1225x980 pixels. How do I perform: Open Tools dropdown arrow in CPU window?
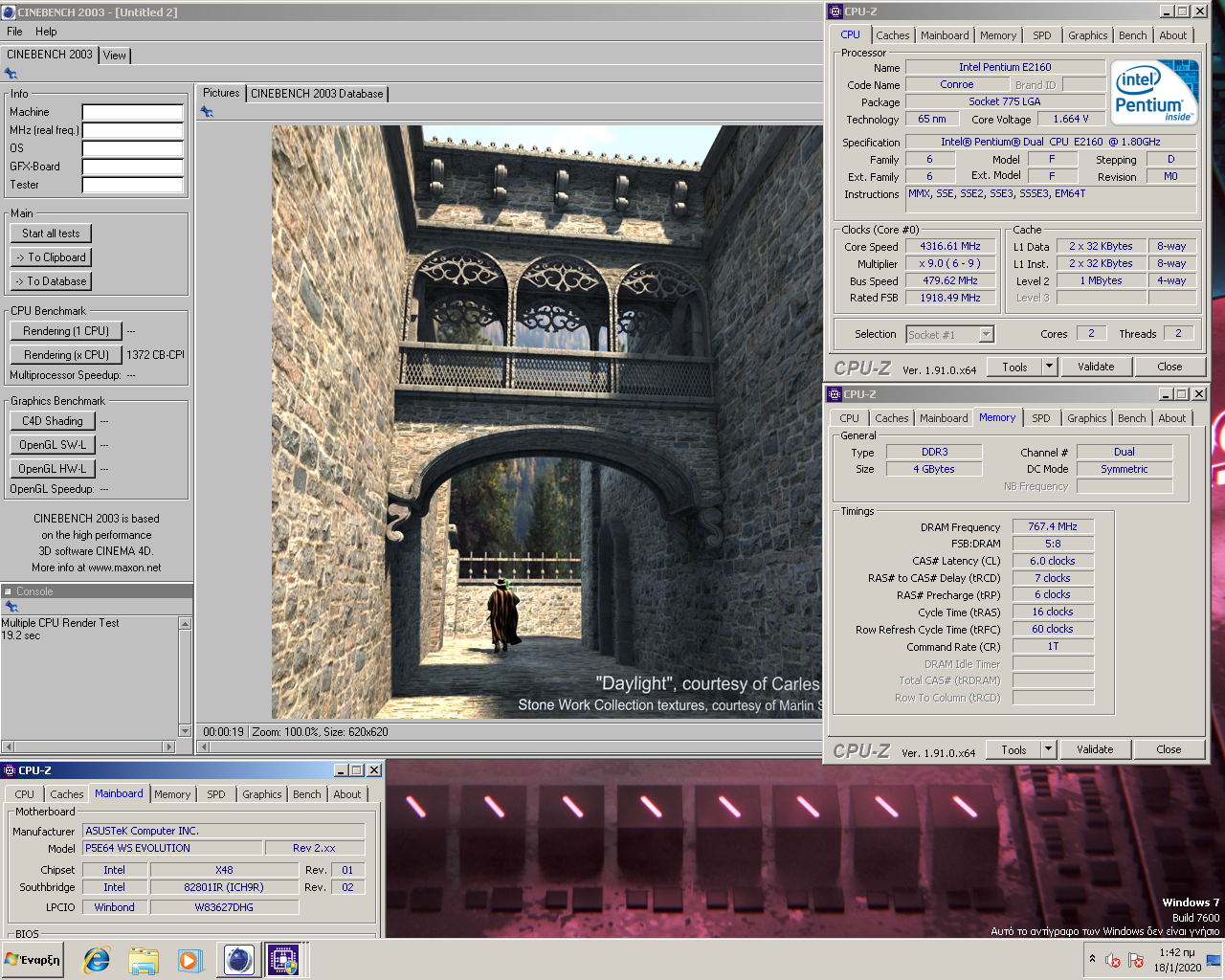pyautogui.click(x=1049, y=367)
